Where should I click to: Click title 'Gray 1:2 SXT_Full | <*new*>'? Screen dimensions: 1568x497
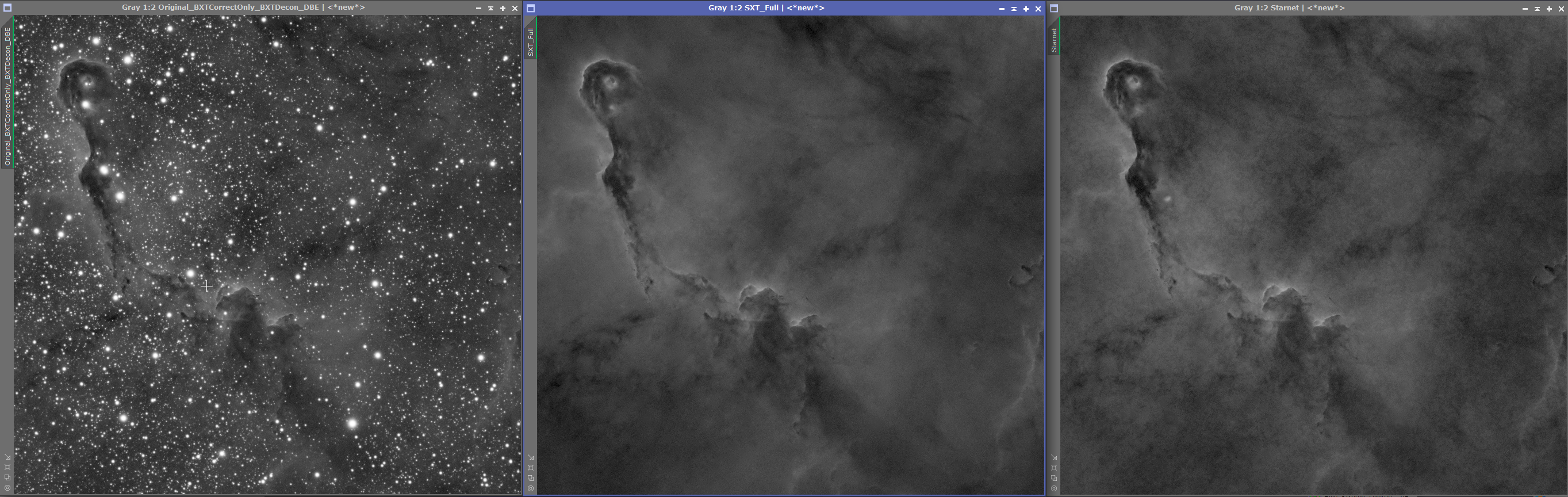[766, 8]
